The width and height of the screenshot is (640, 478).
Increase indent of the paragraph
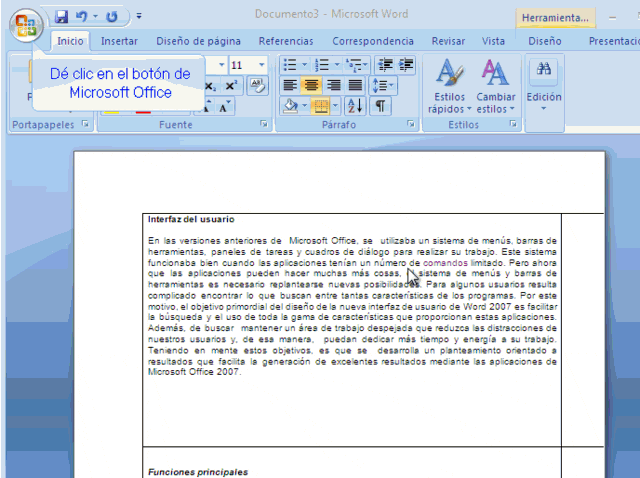406,65
